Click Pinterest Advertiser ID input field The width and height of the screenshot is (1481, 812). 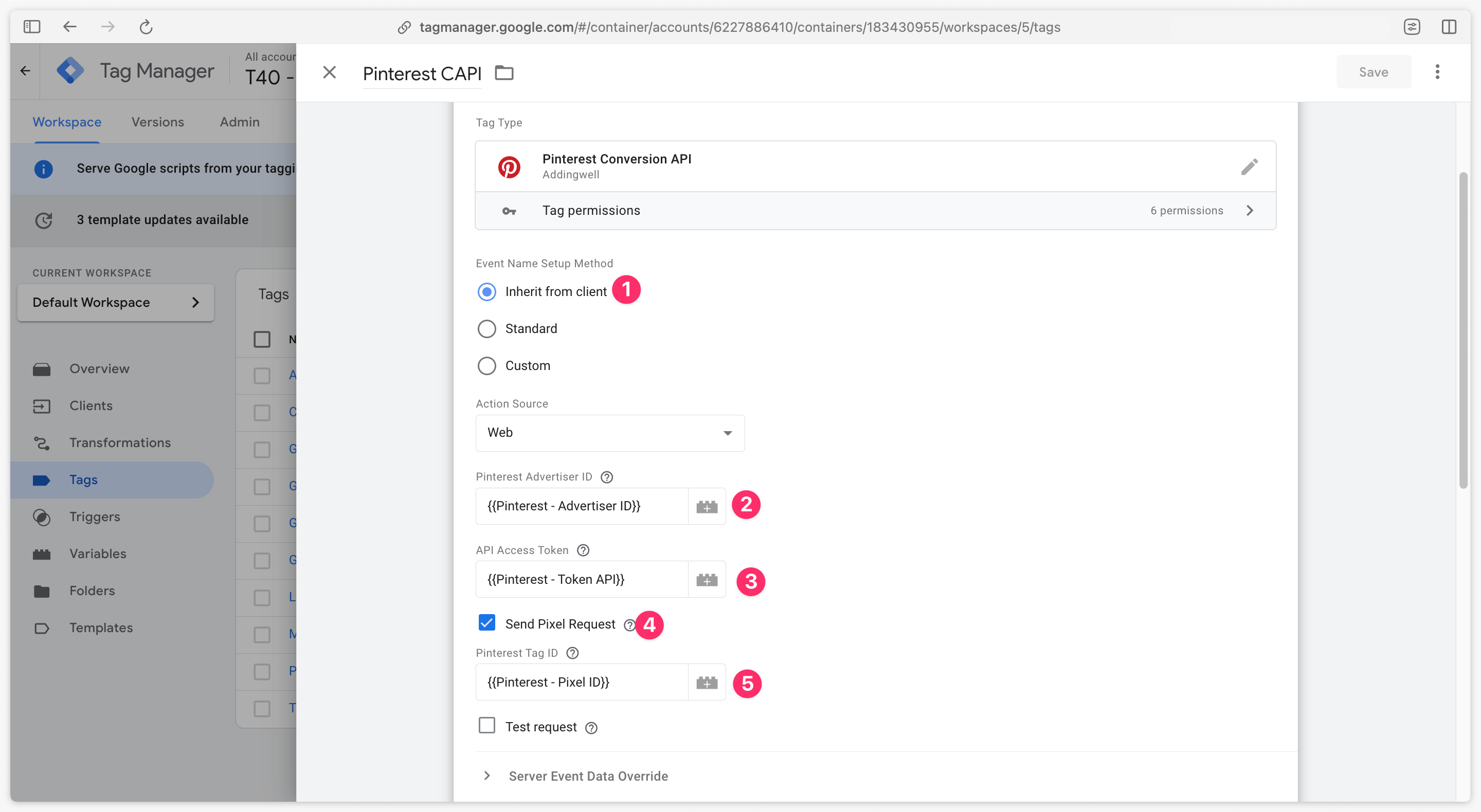581,506
